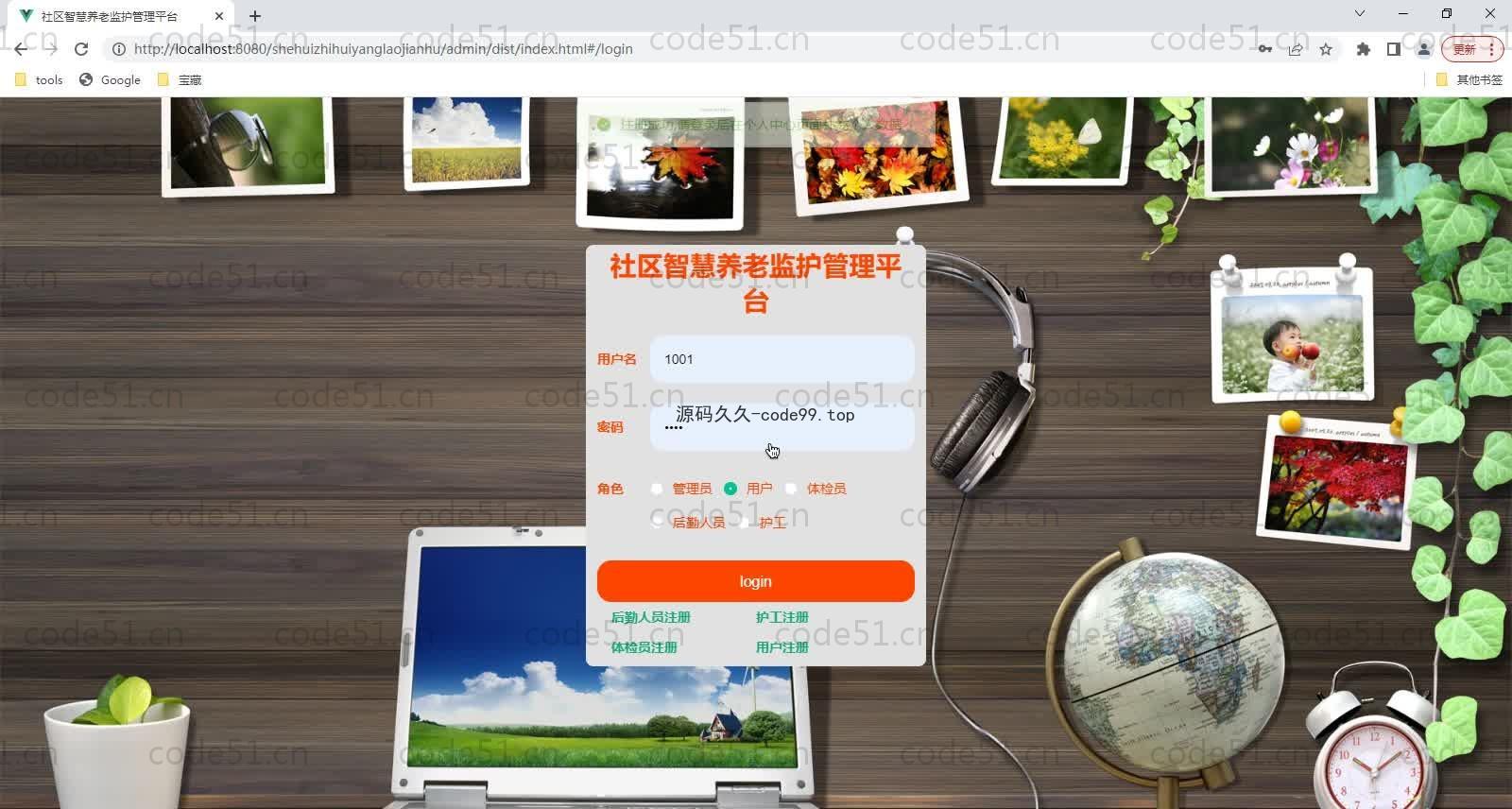Click the 密码 password field
Screen dimensions: 1512x809
click(x=782, y=427)
